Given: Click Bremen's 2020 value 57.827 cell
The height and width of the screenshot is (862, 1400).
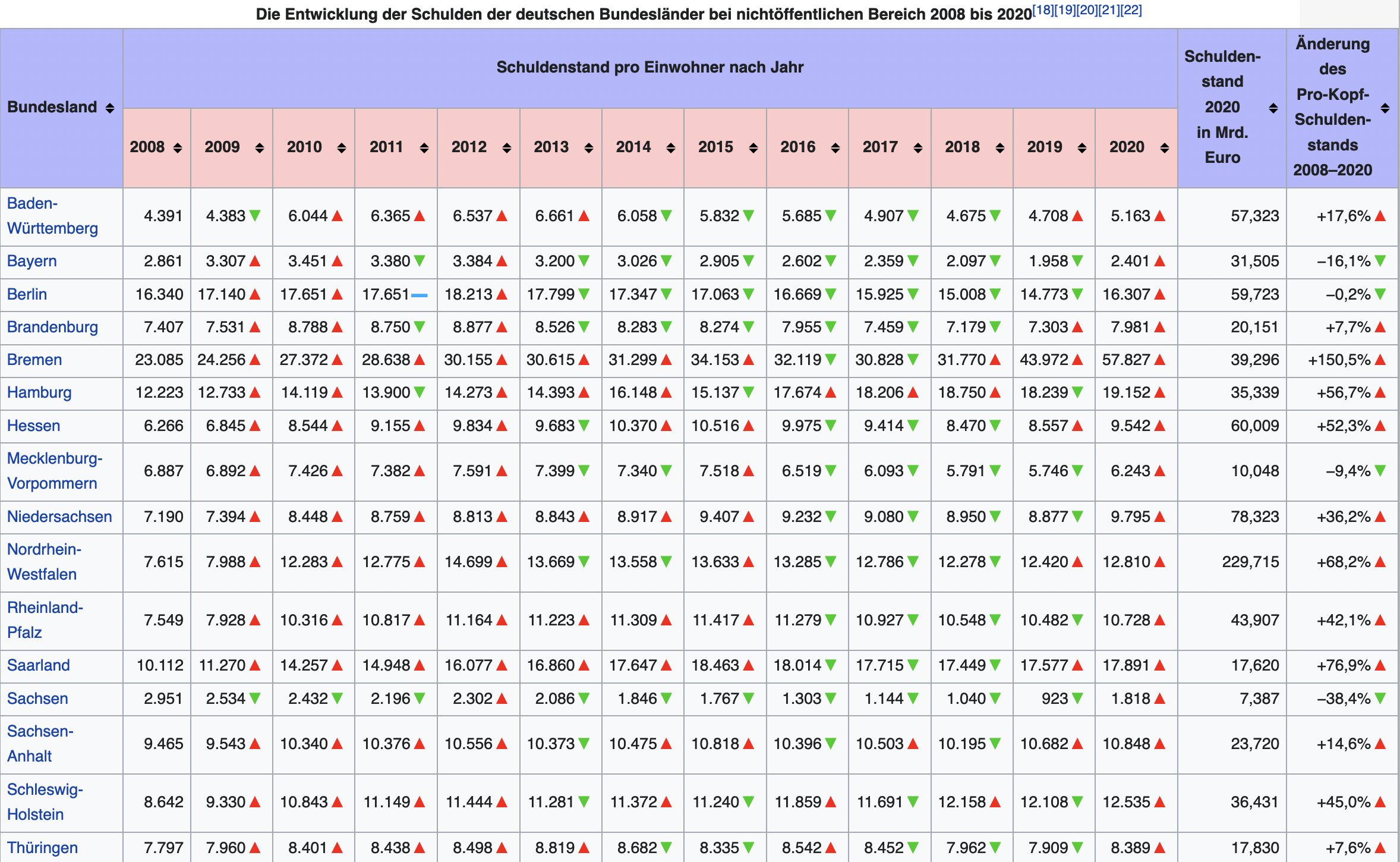Looking at the screenshot, I should coord(1125,360).
